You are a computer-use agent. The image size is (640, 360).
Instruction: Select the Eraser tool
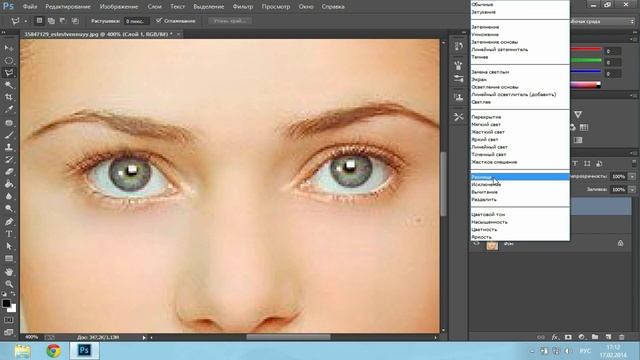(x=9, y=171)
